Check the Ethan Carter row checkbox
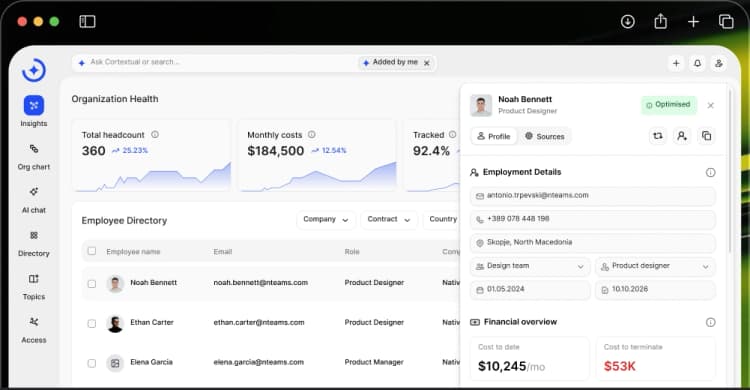Viewport: 750px width, 390px height. tap(92, 323)
